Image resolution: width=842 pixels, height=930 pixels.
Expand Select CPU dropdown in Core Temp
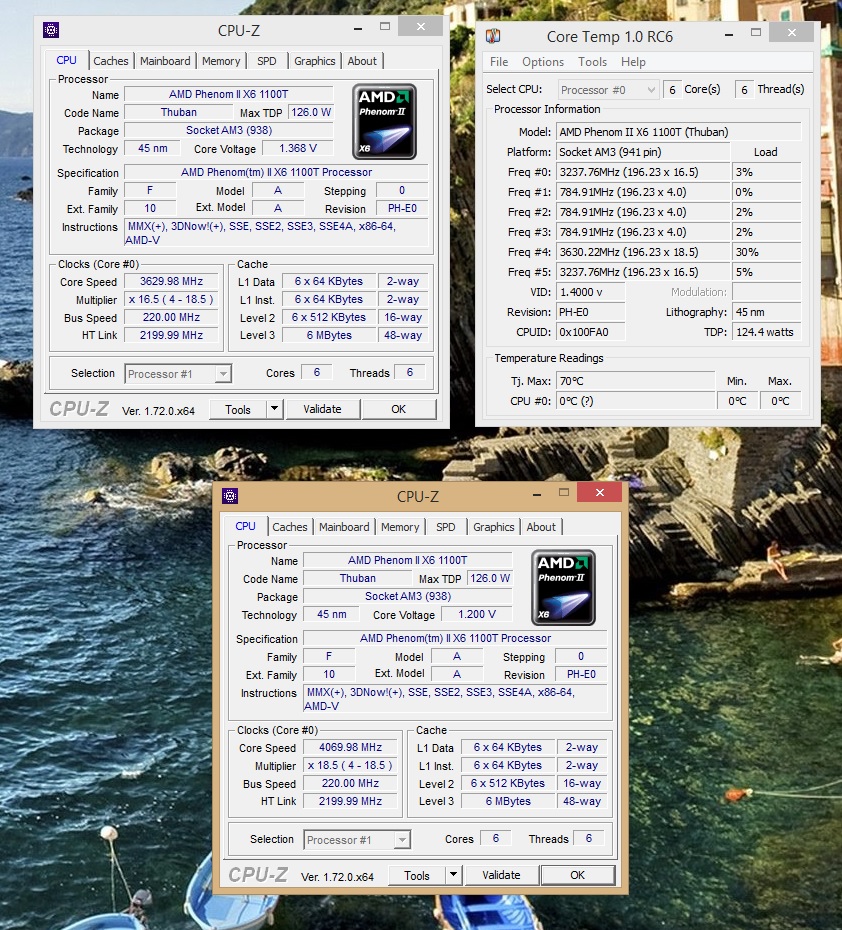[x=608, y=90]
